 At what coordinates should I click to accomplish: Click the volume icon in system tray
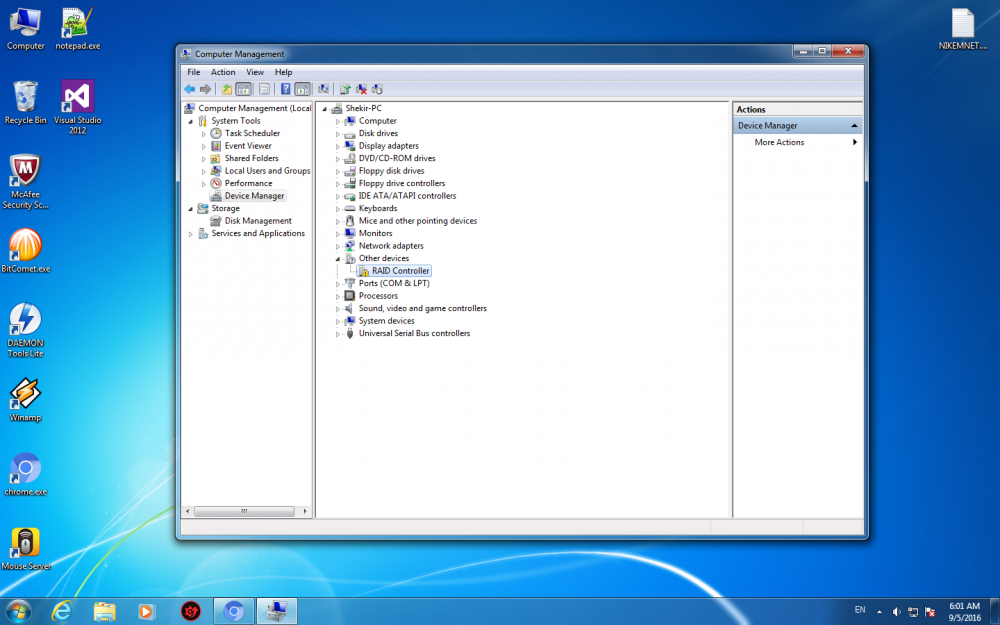[x=896, y=612]
